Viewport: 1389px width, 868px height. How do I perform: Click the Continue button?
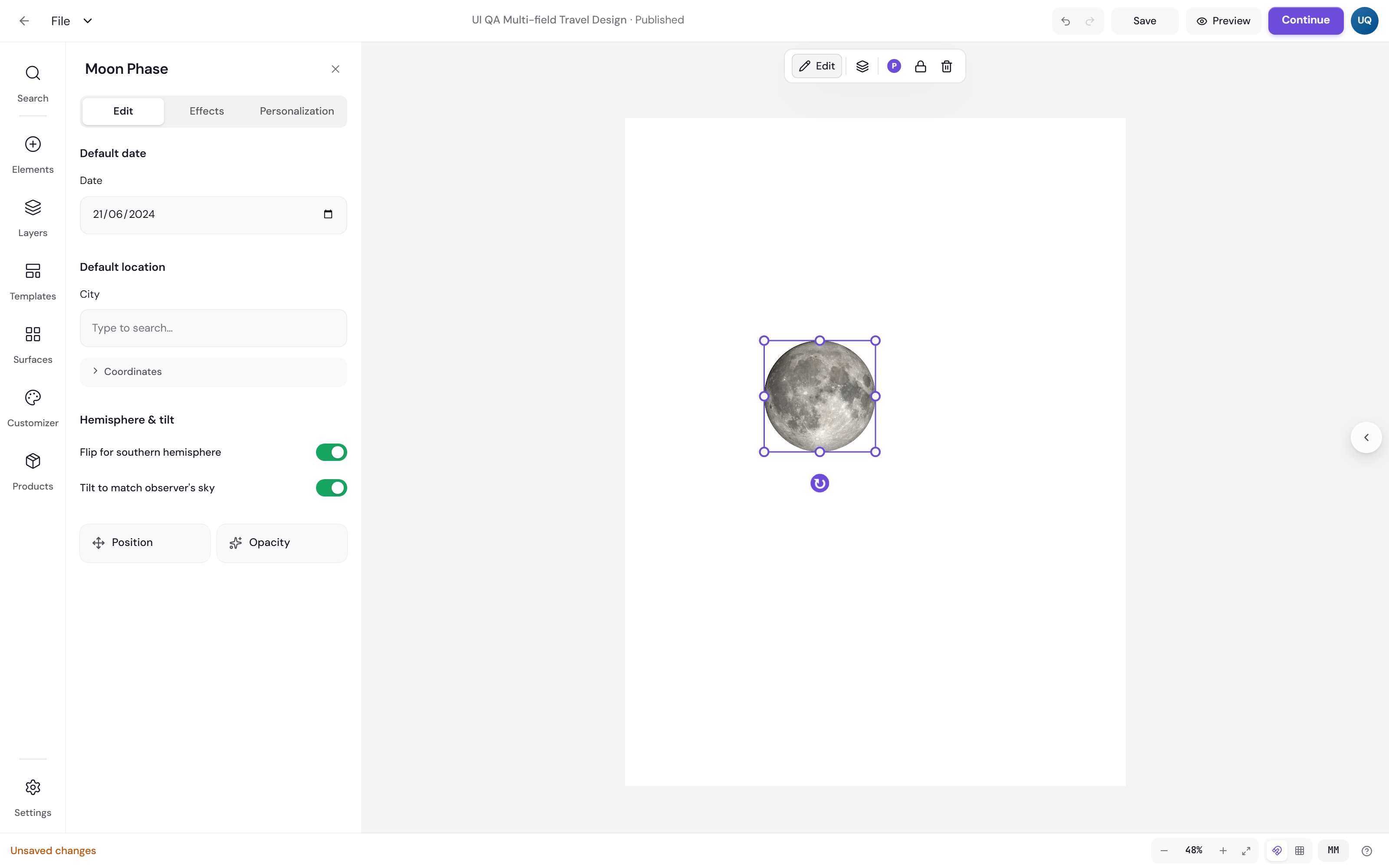pos(1305,21)
